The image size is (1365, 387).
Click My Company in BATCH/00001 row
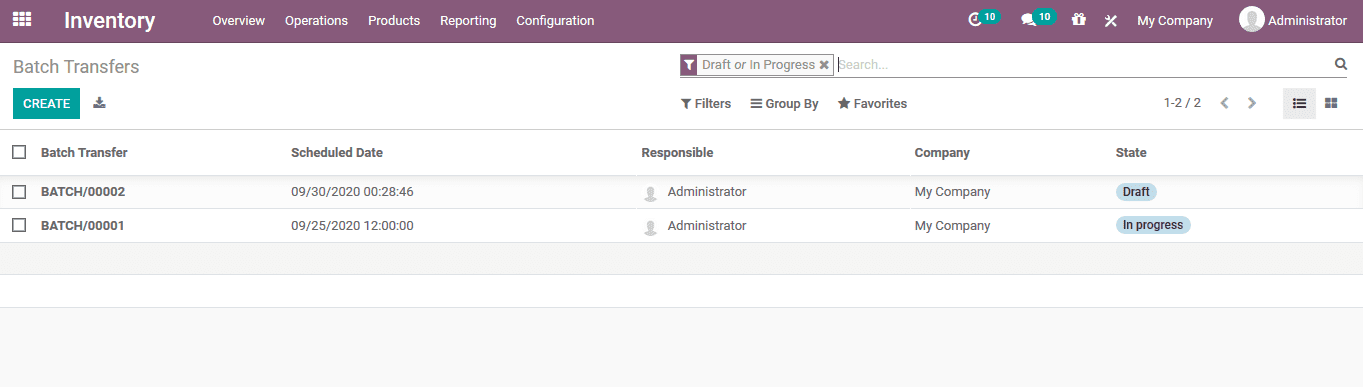[x=952, y=226]
